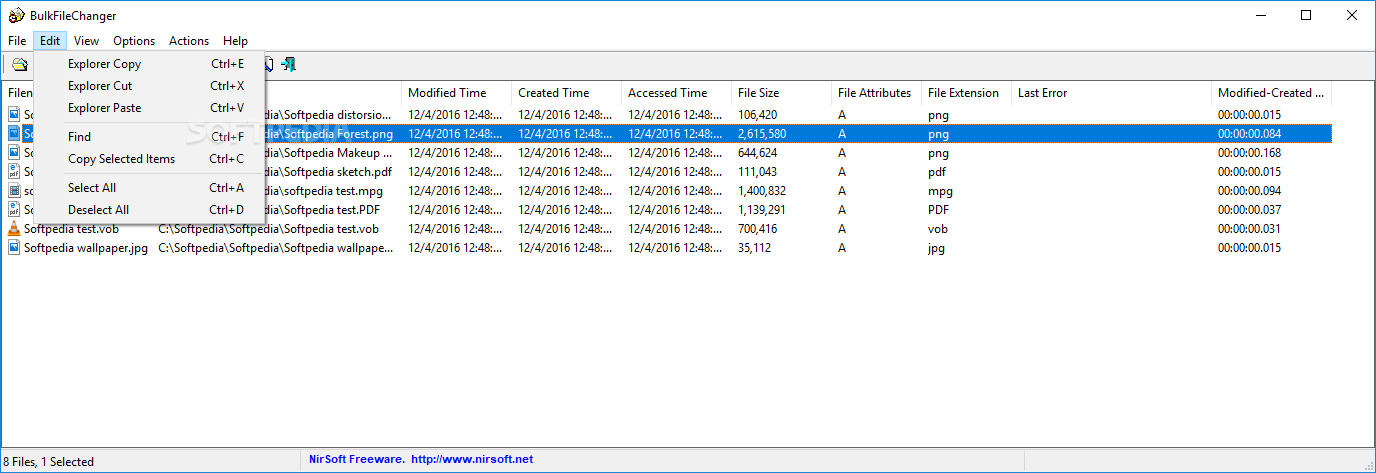Visit the NirSoft Freeware website link

click(419, 460)
